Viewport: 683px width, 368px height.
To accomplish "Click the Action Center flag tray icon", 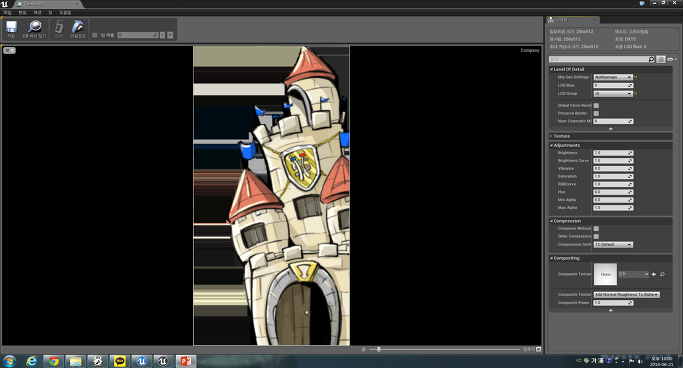I will click(632, 361).
